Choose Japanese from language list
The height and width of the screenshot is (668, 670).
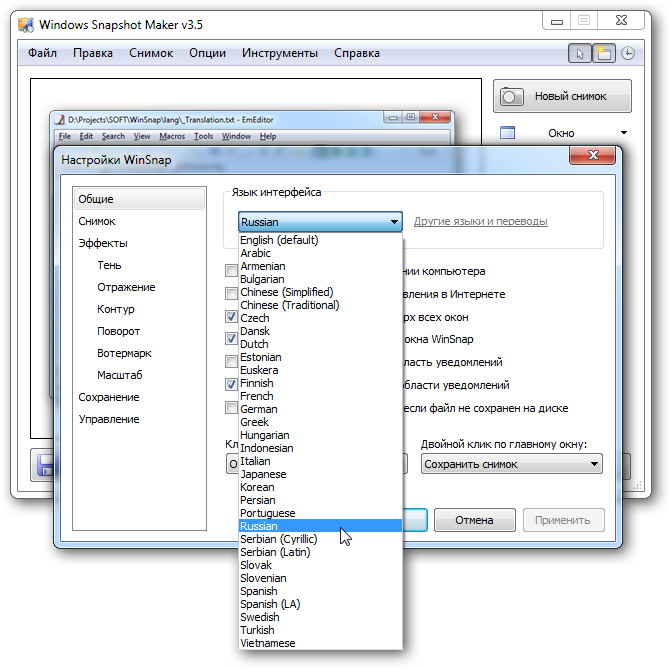pos(320,474)
